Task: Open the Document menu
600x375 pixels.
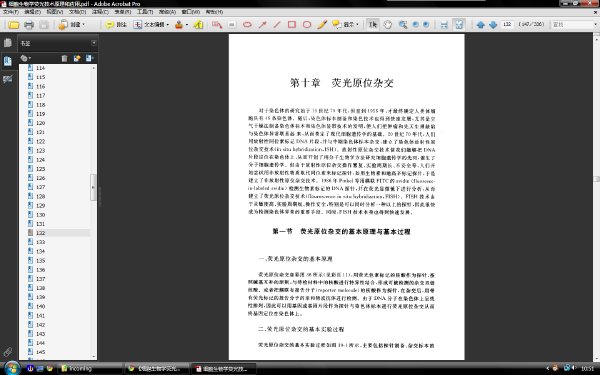Action: coord(77,12)
